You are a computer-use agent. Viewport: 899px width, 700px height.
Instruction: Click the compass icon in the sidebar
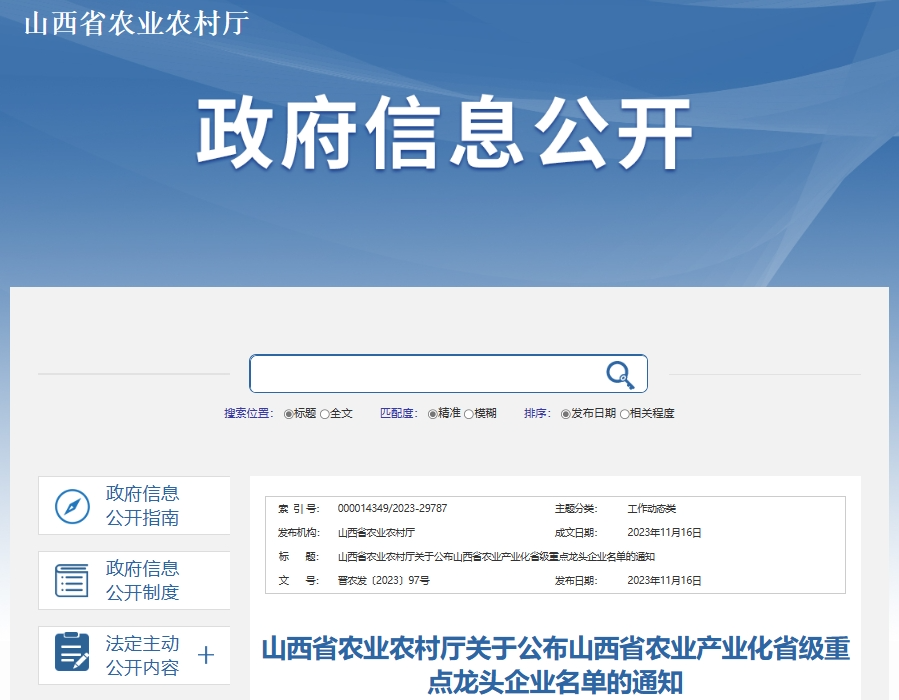pyautogui.click(x=72, y=506)
